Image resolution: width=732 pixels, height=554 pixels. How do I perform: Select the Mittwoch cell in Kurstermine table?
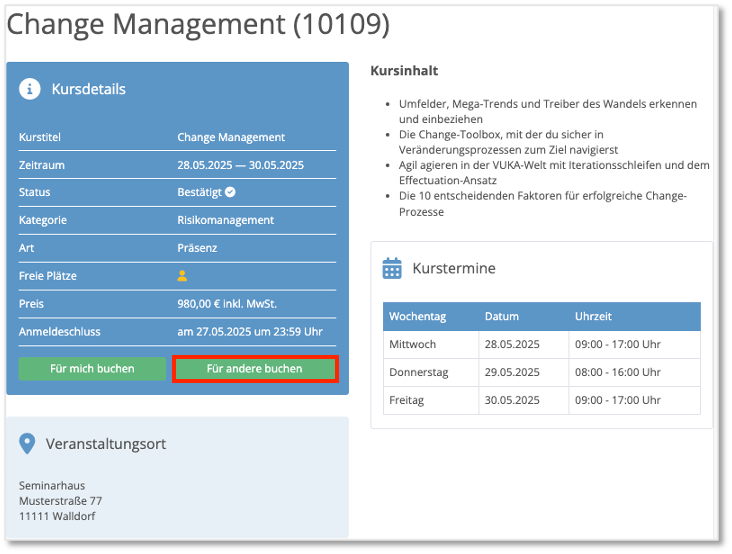click(x=414, y=345)
